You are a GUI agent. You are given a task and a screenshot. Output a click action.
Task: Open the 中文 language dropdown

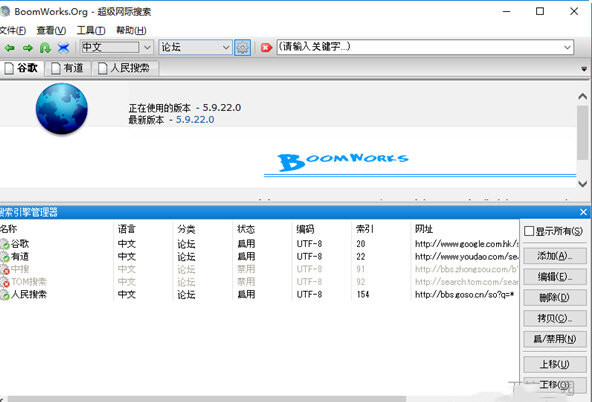(x=147, y=48)
